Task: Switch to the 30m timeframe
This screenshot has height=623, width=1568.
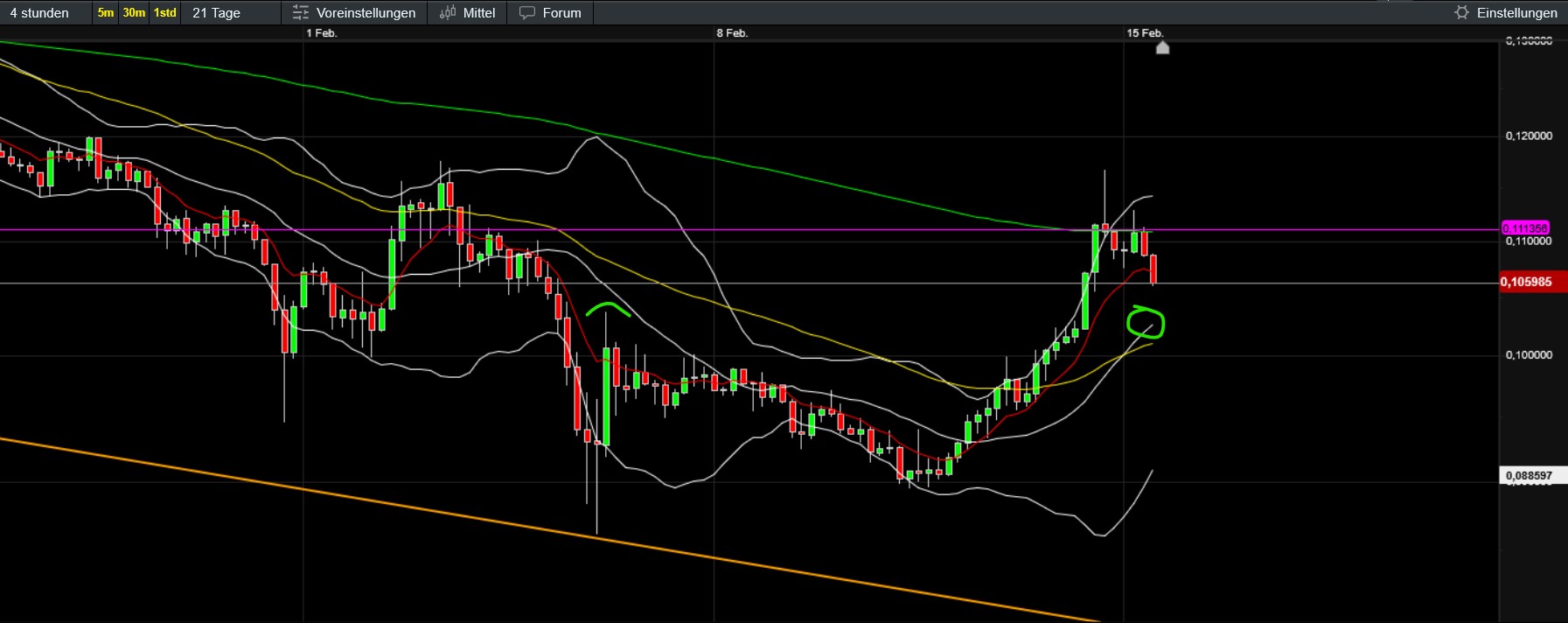Action: pyautogui.click(x=134, y=13)
